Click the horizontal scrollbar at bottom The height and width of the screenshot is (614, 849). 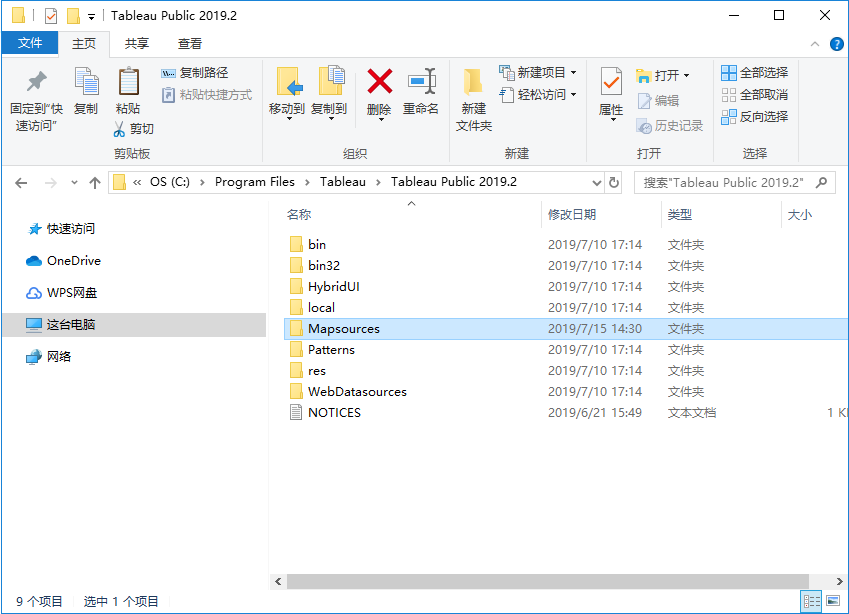click(x=546, y=581)
